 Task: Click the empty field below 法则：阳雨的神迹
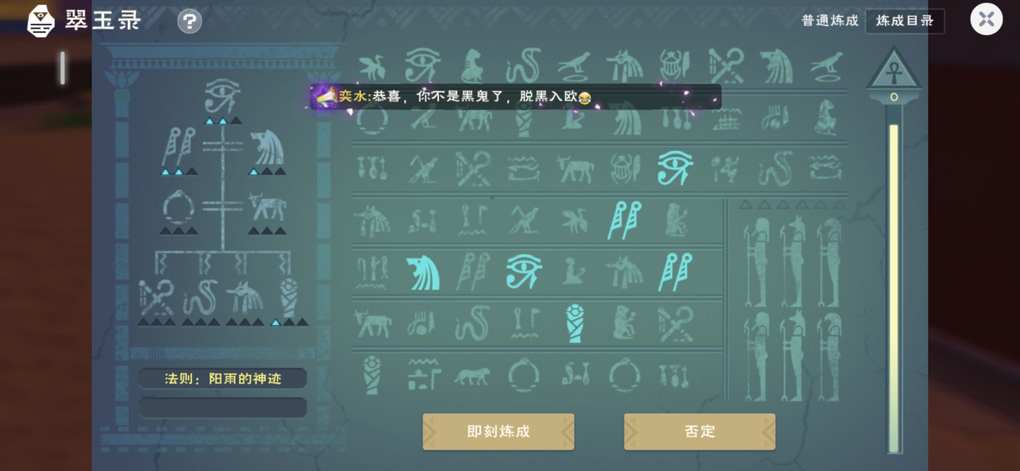click(222, 407)
